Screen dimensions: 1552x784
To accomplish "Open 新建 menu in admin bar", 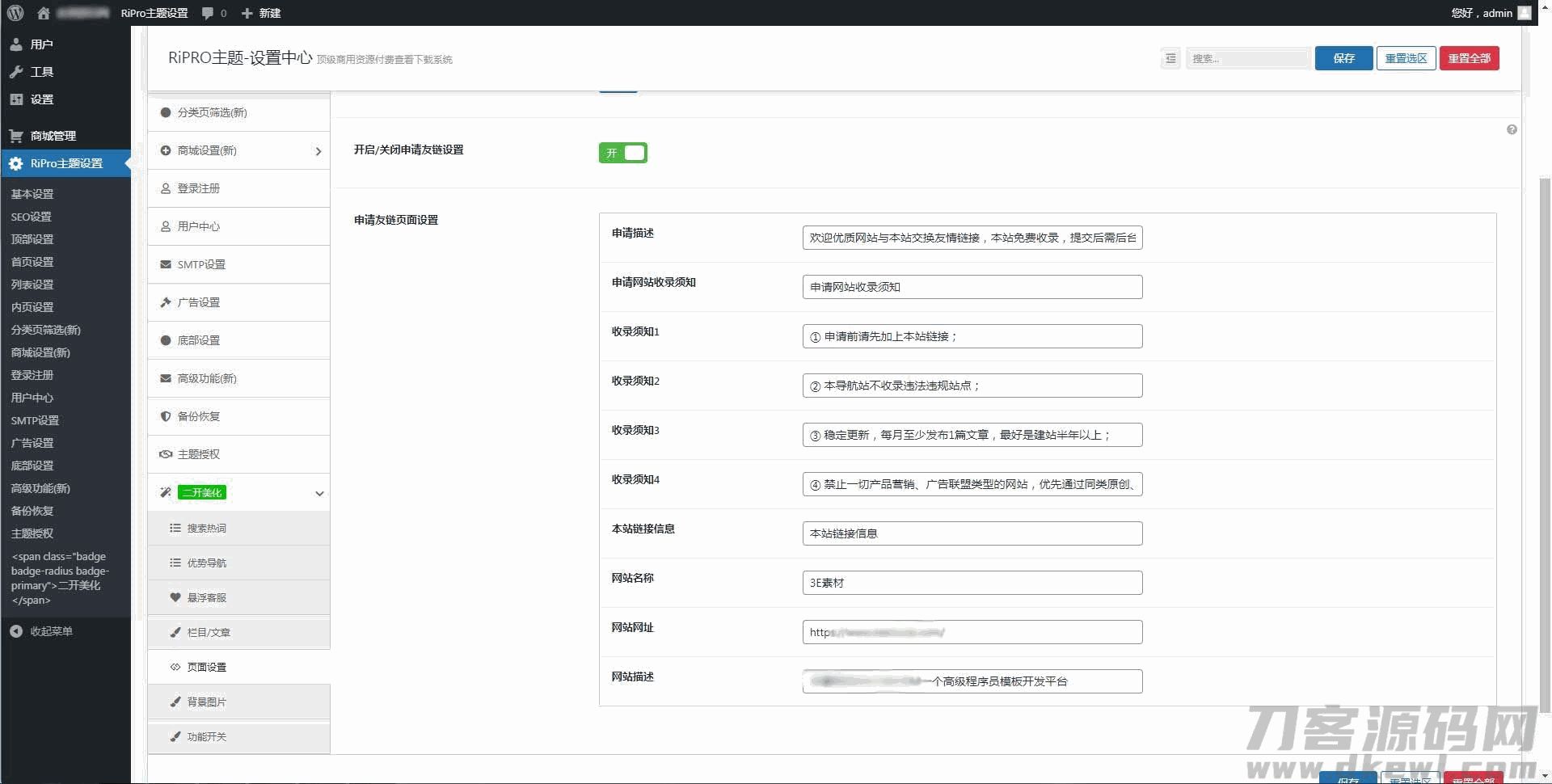I will [x=261, y=13].
